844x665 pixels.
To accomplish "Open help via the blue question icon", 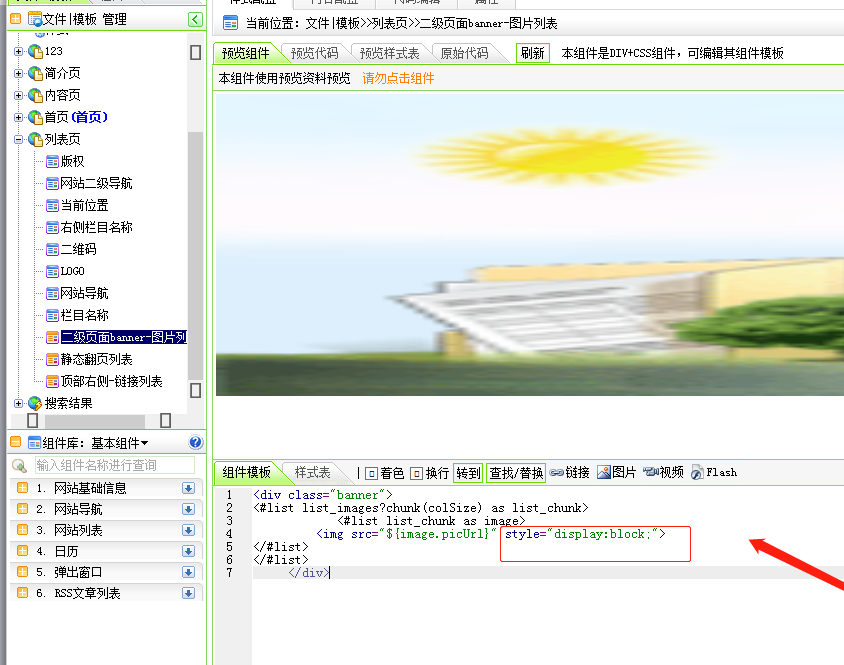I will (195, 443).
